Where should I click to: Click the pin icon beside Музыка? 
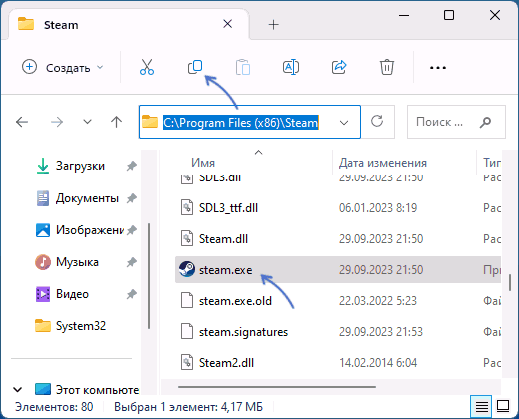[x=132, y=262]
